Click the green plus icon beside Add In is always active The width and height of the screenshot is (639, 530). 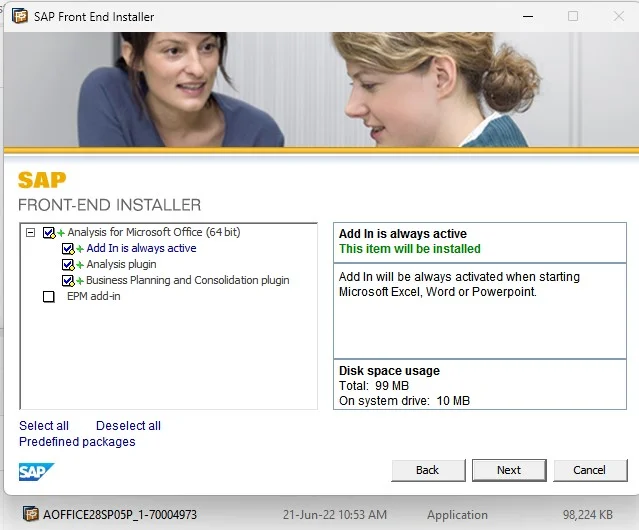point(80,249)
